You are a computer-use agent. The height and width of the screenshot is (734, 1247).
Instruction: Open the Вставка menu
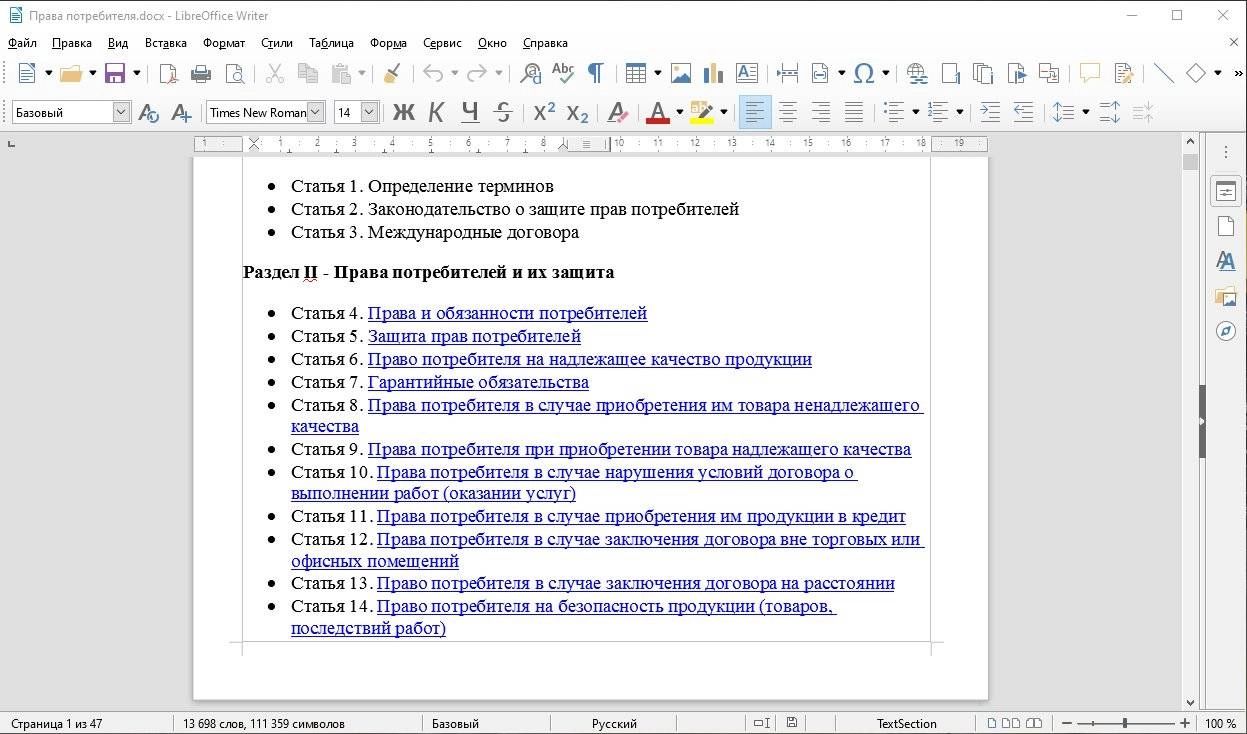tap(166, 43)
